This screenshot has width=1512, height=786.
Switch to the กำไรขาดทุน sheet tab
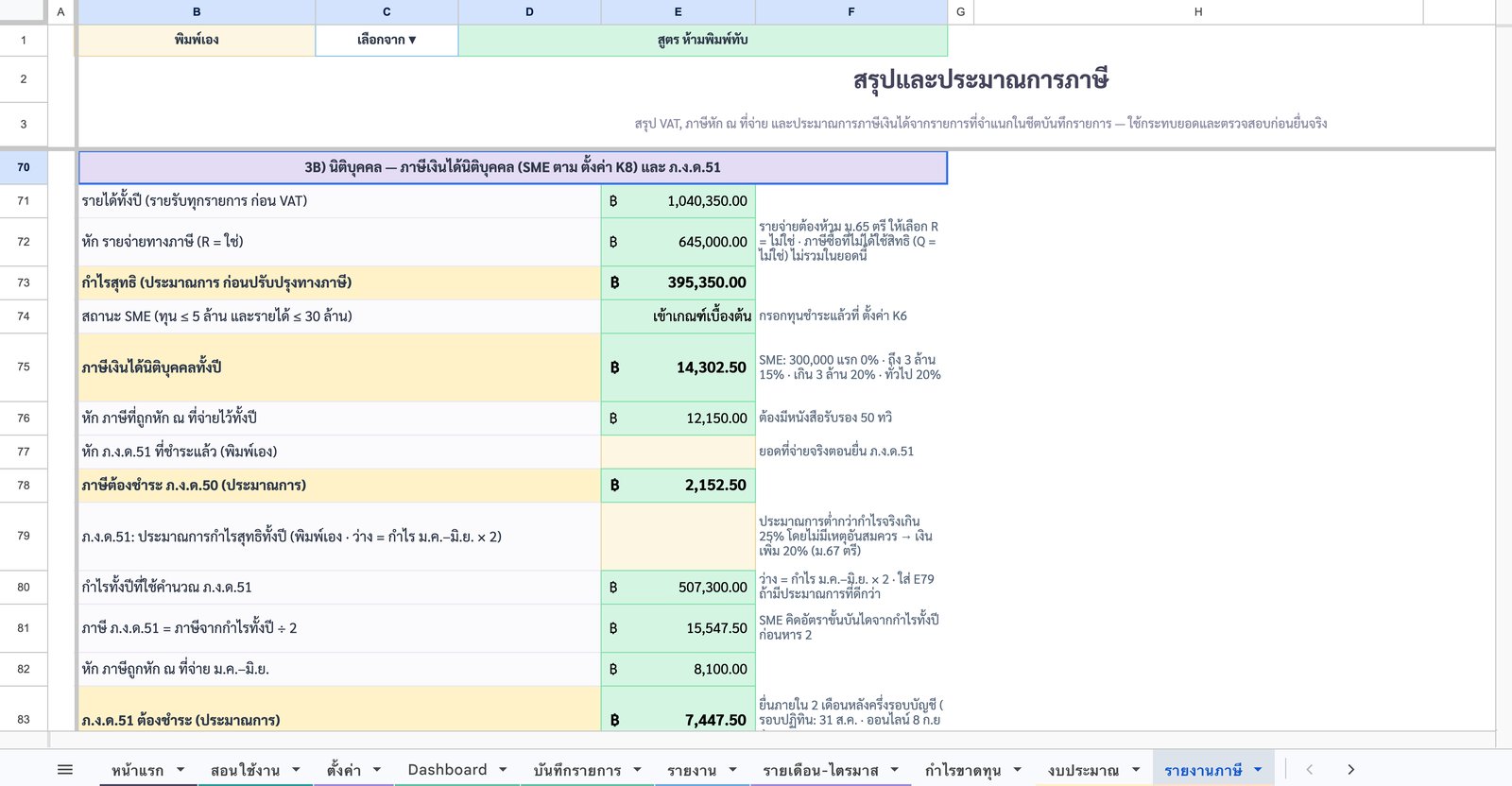click(963, 770)
